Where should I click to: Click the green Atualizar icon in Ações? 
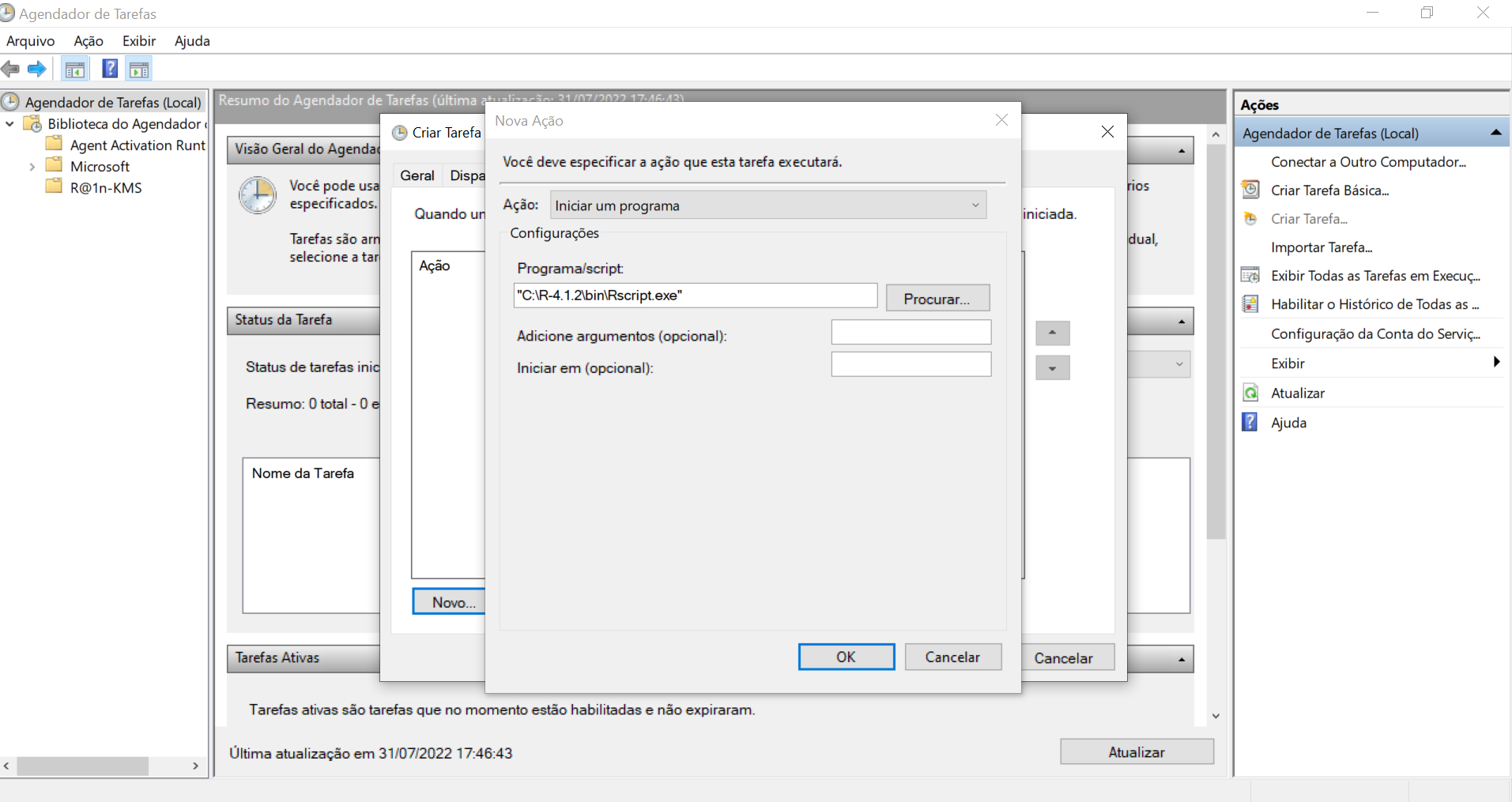1250,393
